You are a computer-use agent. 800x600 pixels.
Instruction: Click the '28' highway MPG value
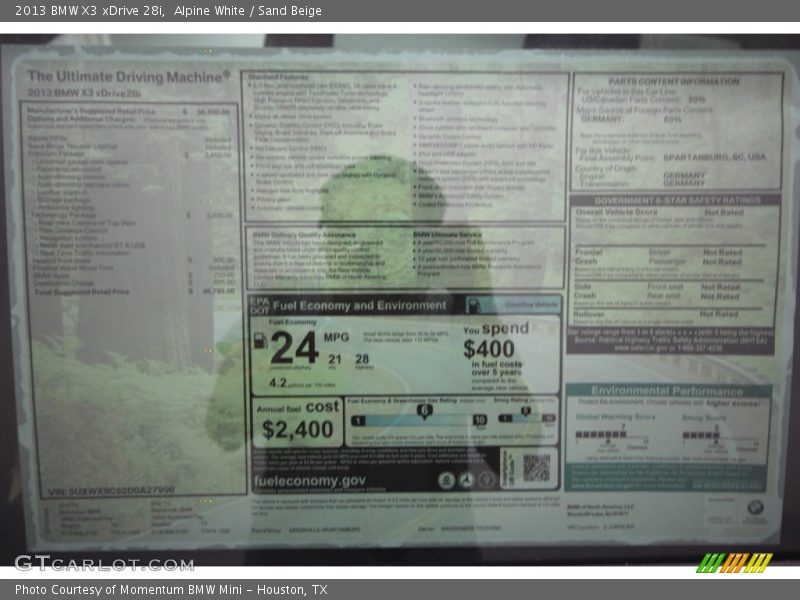(x=362, y=359)
